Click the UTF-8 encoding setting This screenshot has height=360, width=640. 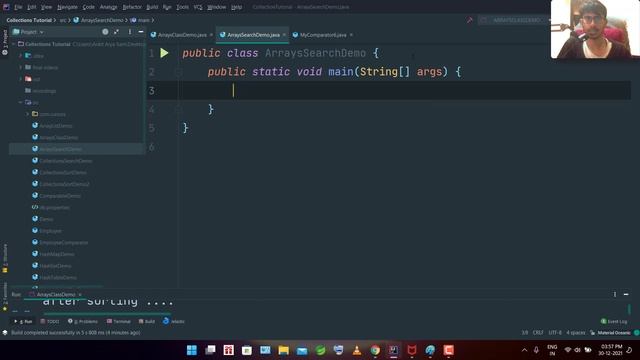[x=555, y=333]
